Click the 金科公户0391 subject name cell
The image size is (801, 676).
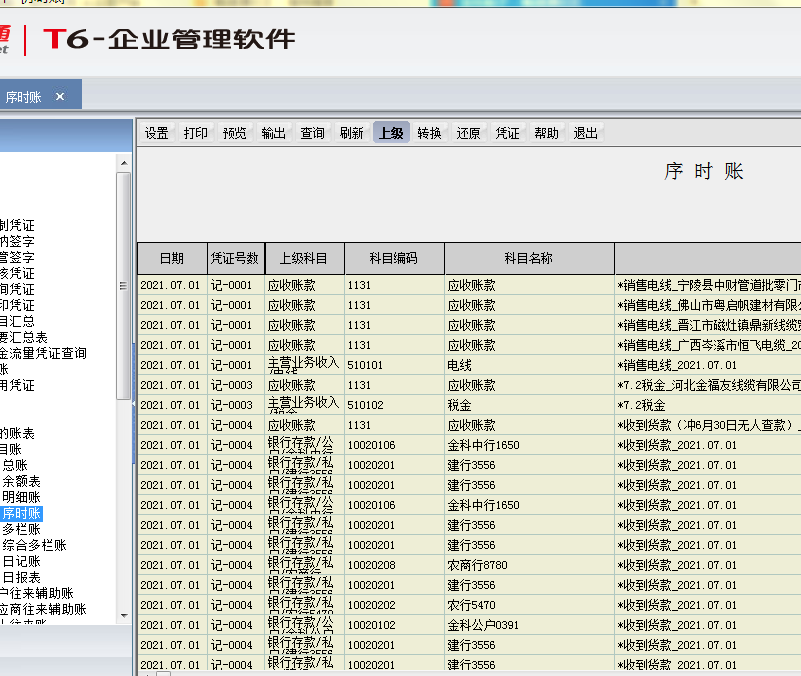tap(529, 625)
